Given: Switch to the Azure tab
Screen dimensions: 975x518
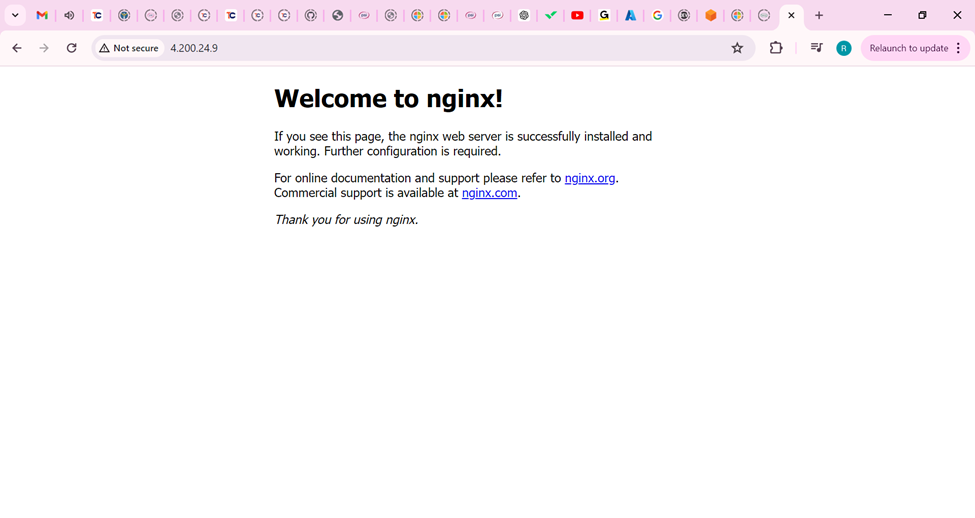Looking at the screenshot, I should tap(631, 16).
